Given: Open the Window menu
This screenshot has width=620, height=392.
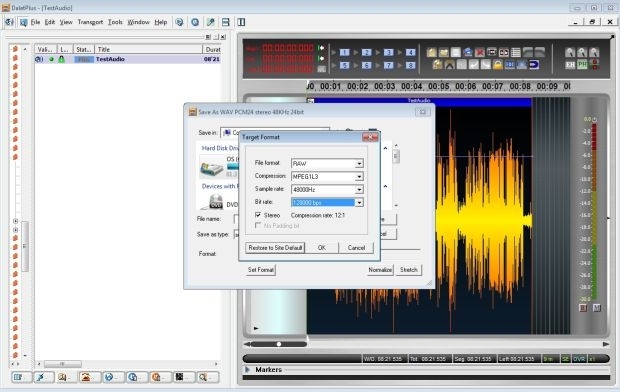Looking at the screenshot, I should [x=138, y=22].
